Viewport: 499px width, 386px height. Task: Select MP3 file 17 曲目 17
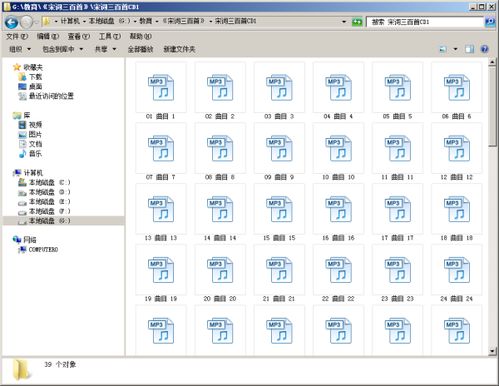[x=397, y=212]
